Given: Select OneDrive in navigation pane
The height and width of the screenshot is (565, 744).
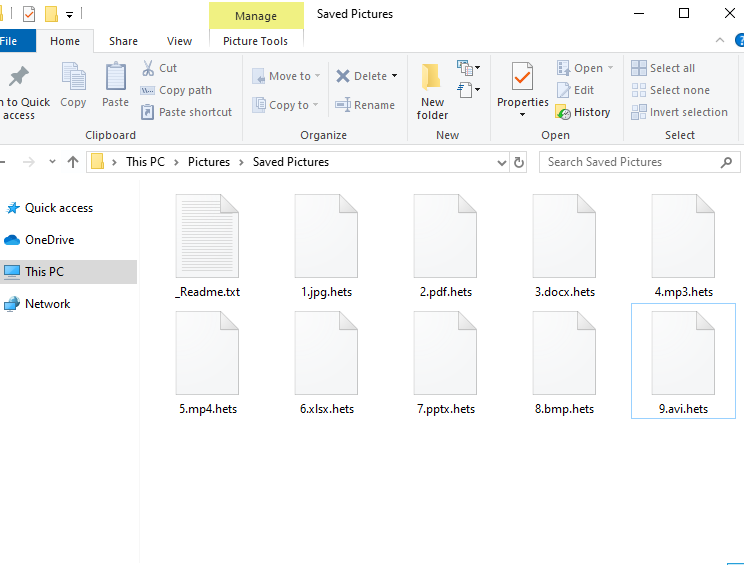Looking at the screenshot, I should 49,240.
